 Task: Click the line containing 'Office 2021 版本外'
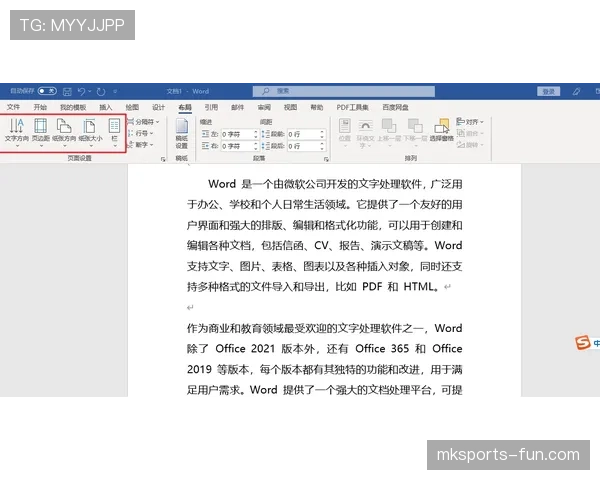324,349
